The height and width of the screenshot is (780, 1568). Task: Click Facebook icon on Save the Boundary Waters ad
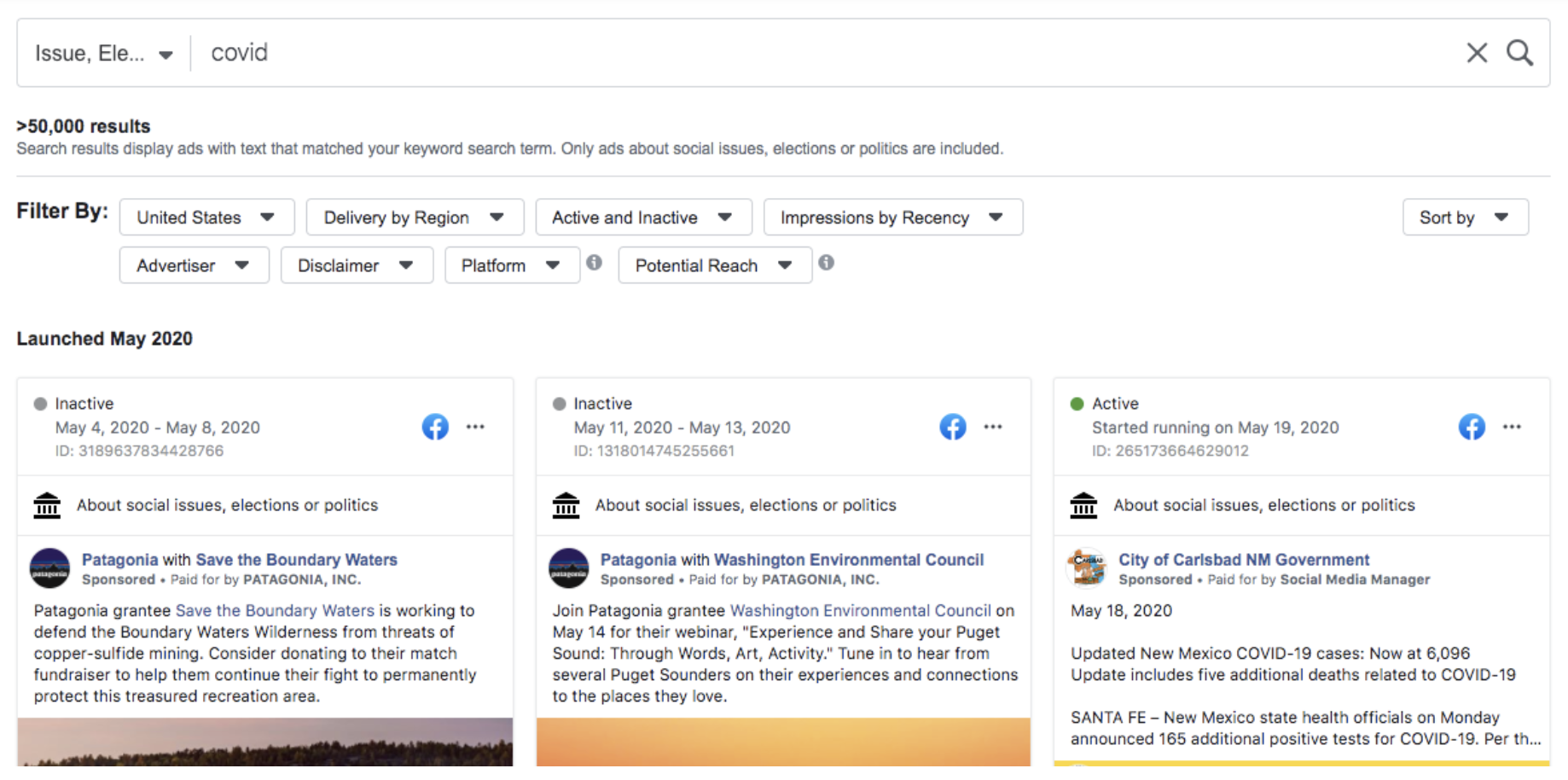tap(435, 427)
